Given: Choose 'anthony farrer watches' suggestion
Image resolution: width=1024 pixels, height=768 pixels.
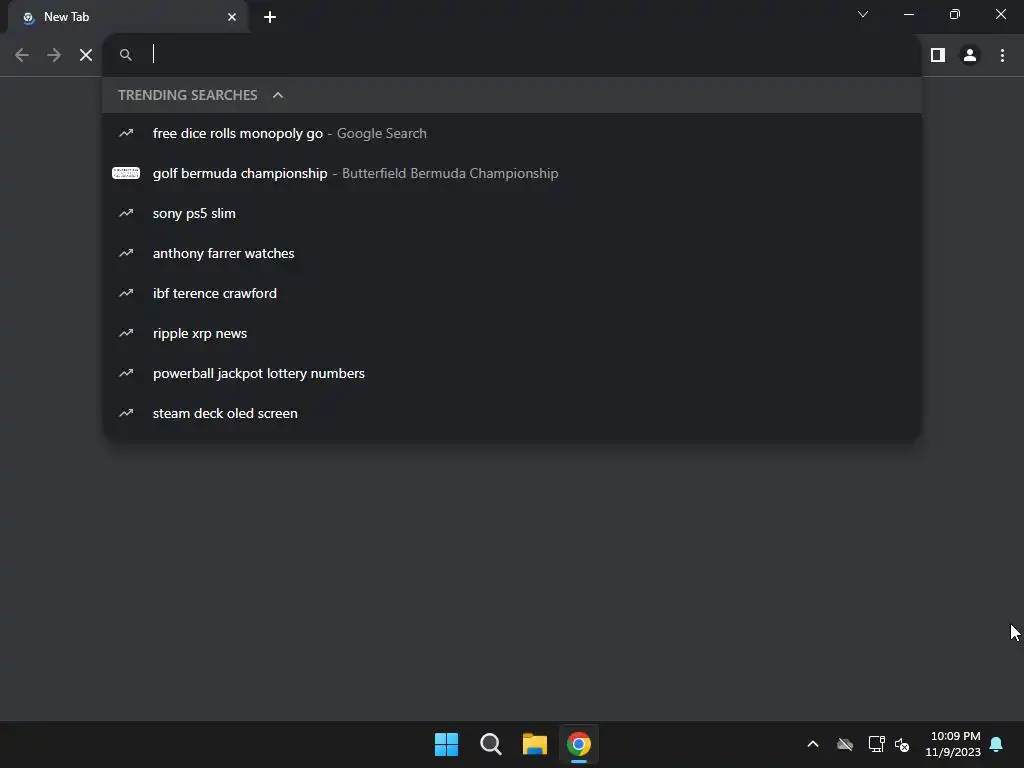Looking at the screenshot, I should (x=512, y=253).
